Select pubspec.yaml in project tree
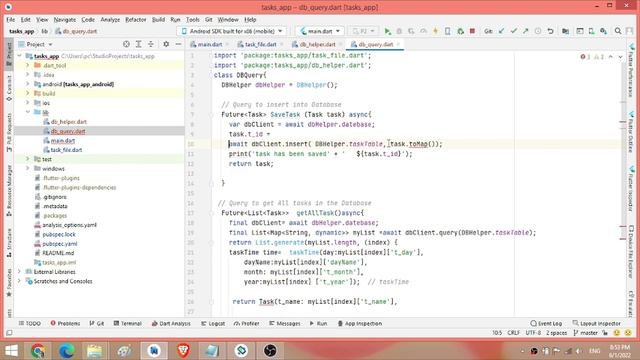This screenshot has width=640, height=360. click(x=60, y=244)
